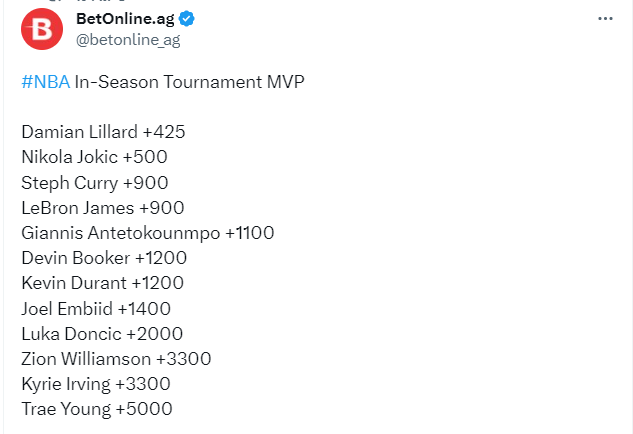Click the @betonline_ag handle
Screen dimensions: 633x434
[128, 40]
